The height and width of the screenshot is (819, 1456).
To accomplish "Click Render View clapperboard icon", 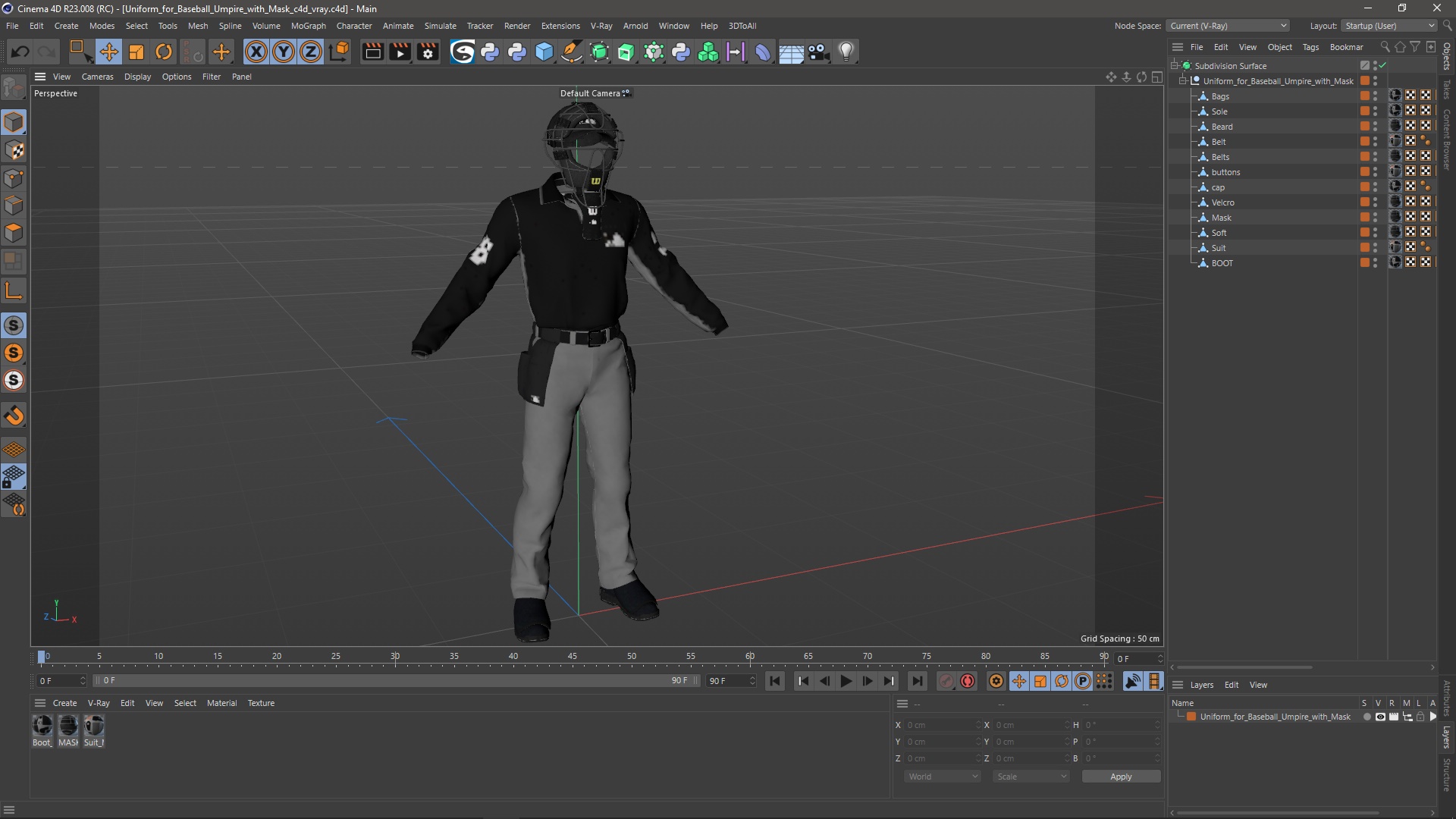I will 372,52.
